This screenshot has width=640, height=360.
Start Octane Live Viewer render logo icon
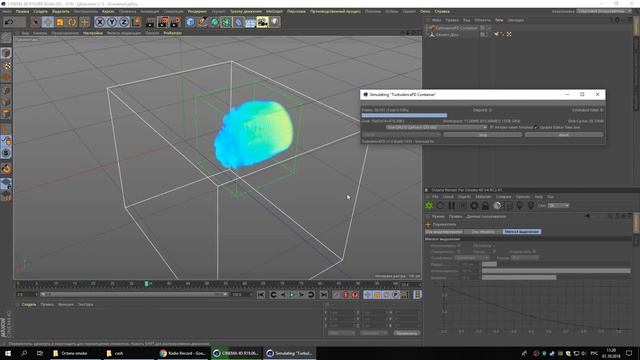point(429,206)
